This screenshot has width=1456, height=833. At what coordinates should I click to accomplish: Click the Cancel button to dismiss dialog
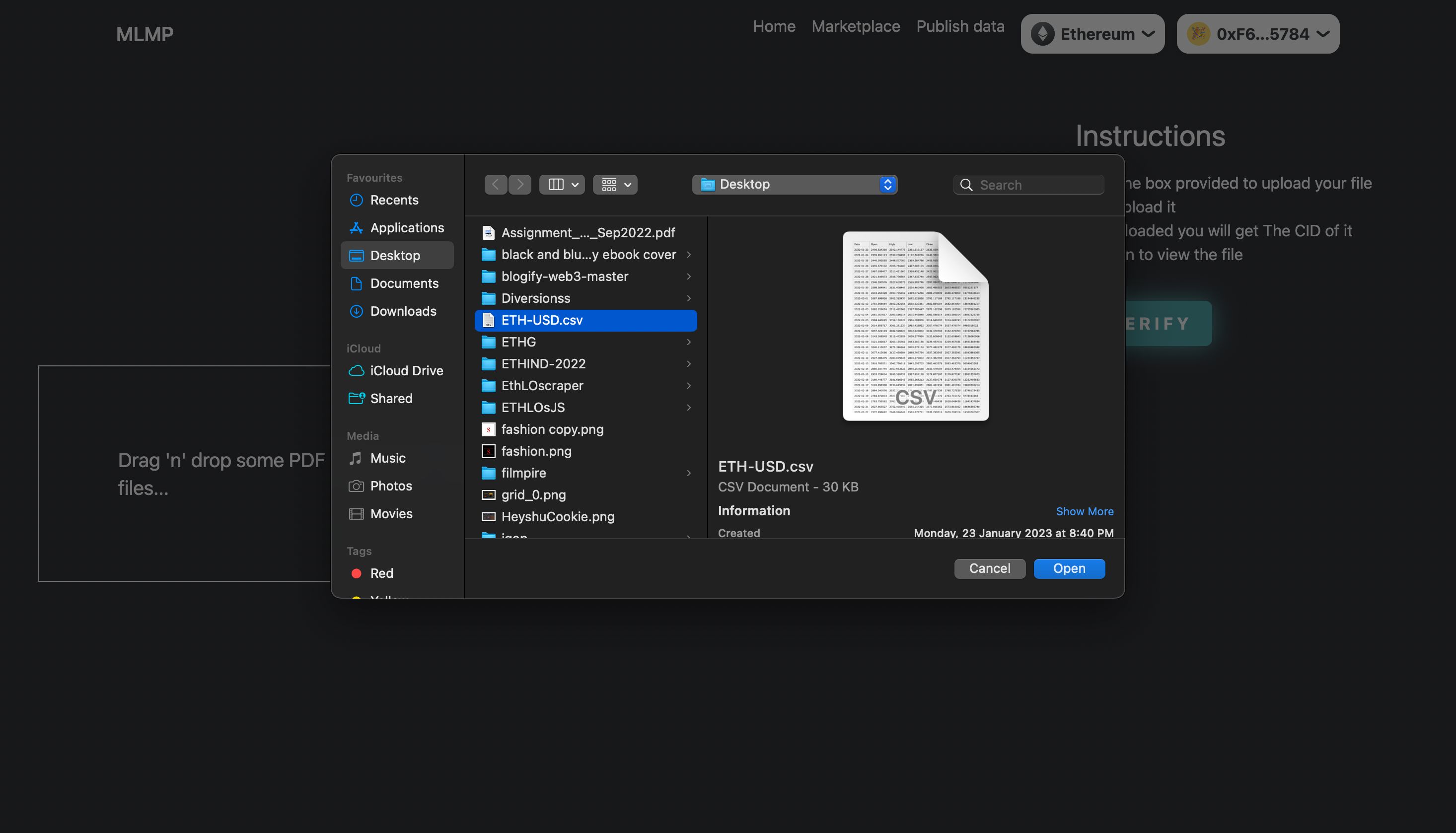[989, 568]
